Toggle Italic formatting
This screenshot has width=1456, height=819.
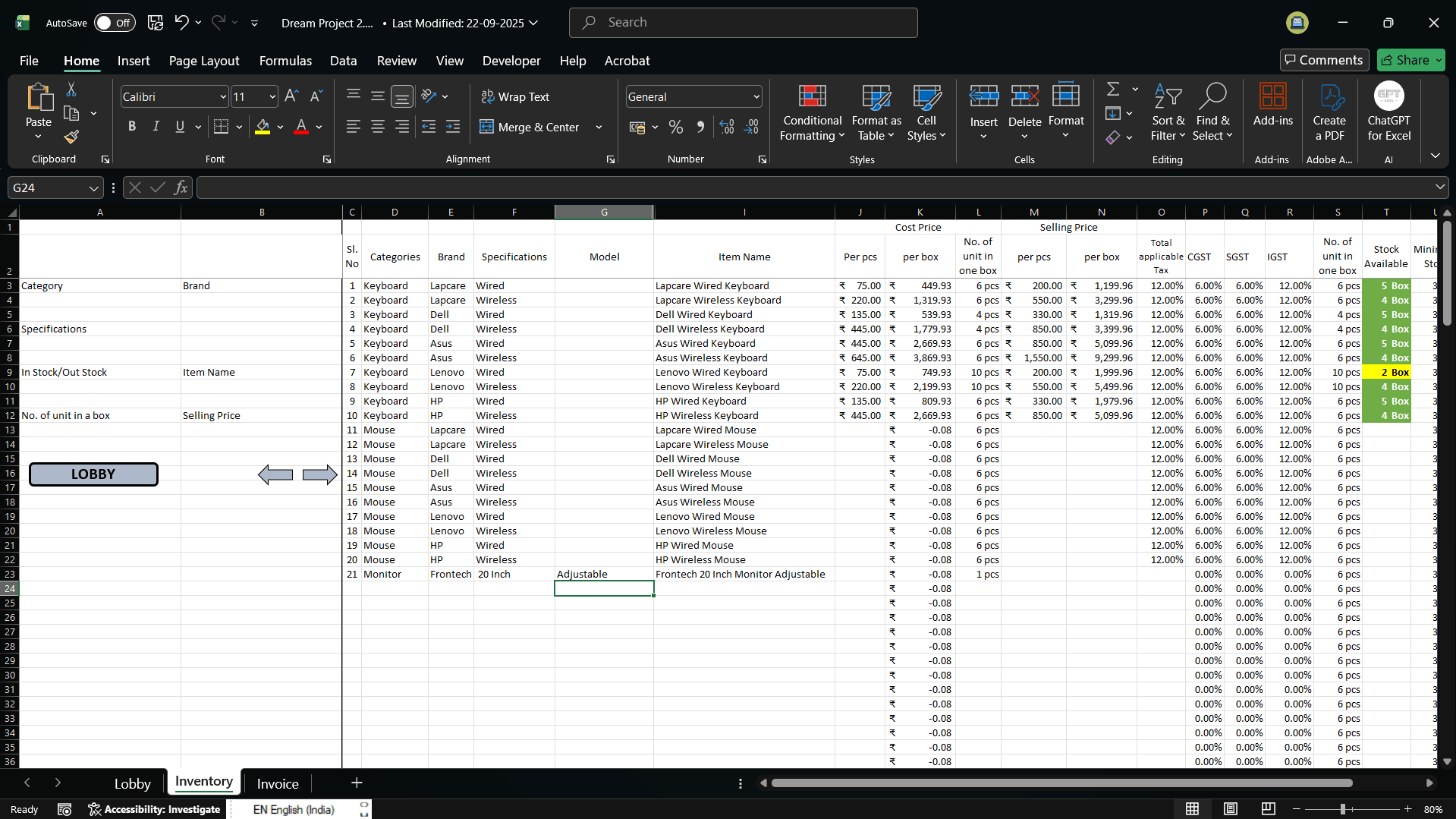click(156, 127)
